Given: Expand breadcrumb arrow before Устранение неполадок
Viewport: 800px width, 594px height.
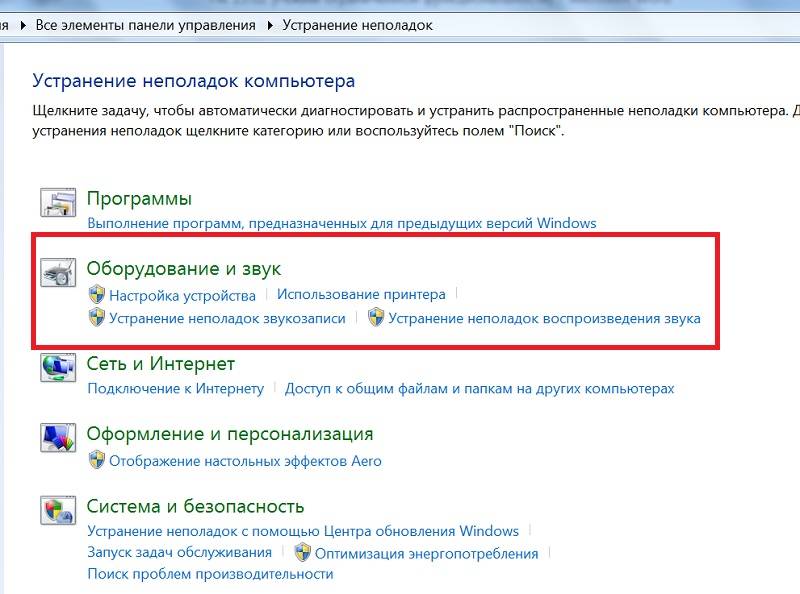Looking at the screenshot, I should point(270,25).
